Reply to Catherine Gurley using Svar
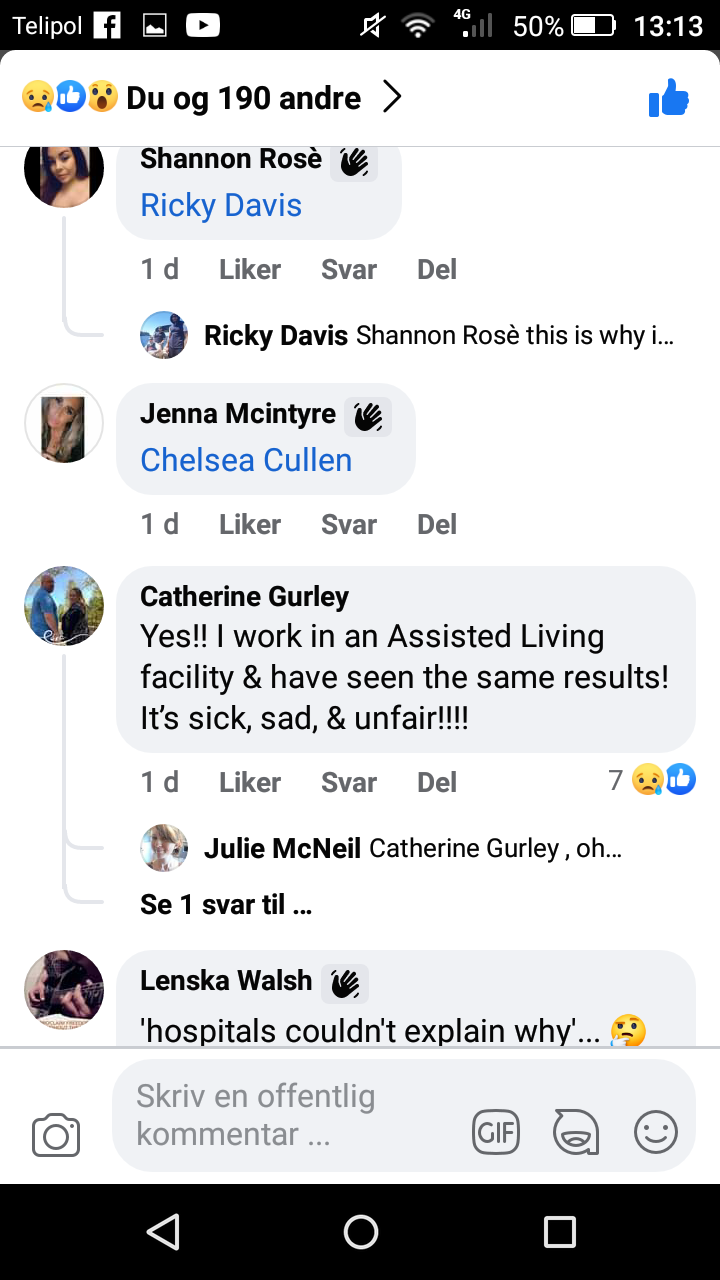This screenshot has height=1280, width=720. point(349,782)
